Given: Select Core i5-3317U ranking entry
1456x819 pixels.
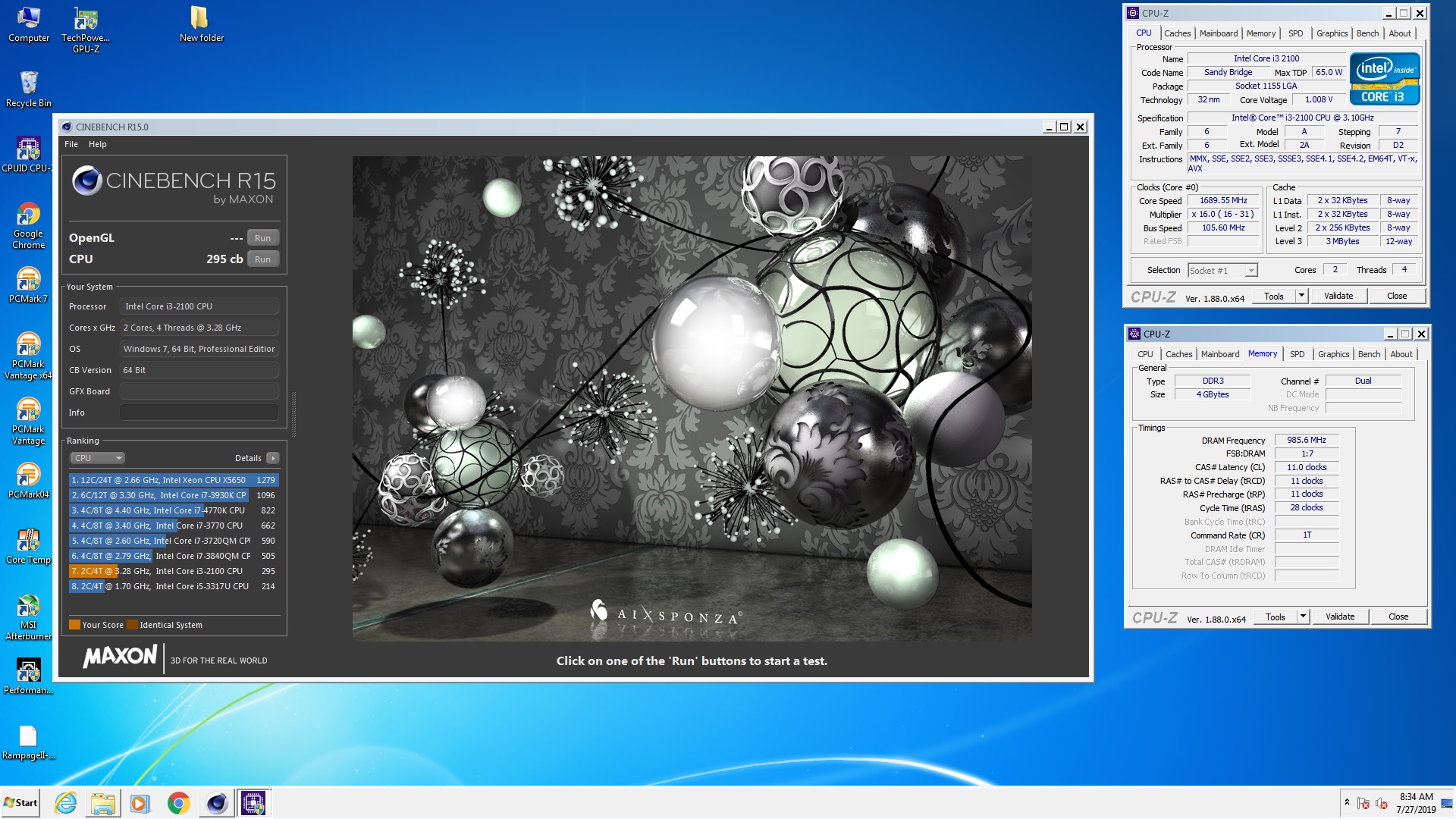Looking at the screenshot, I should click(x=174, y=586).
